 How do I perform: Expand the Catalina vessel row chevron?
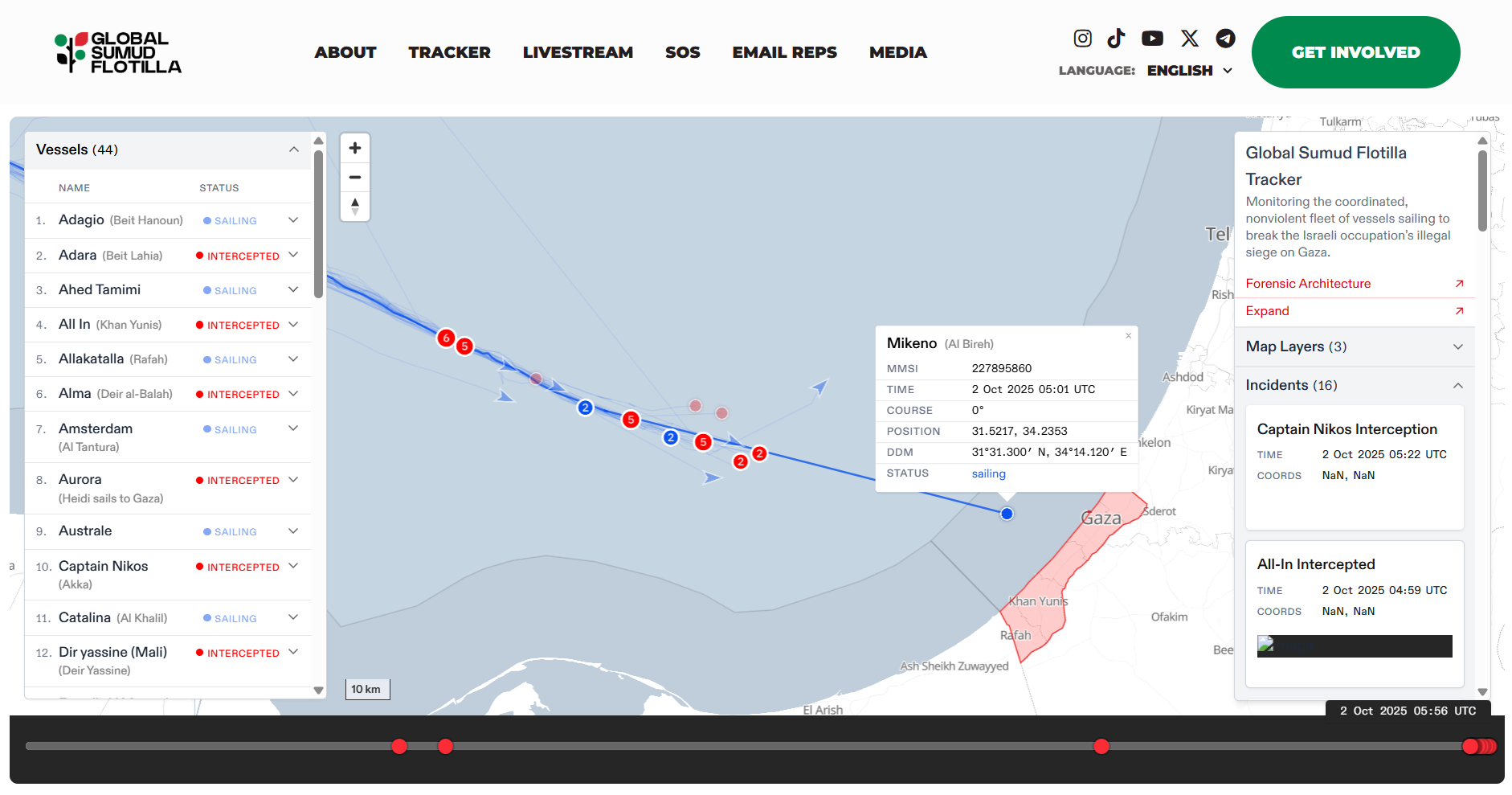click(293, 617)
